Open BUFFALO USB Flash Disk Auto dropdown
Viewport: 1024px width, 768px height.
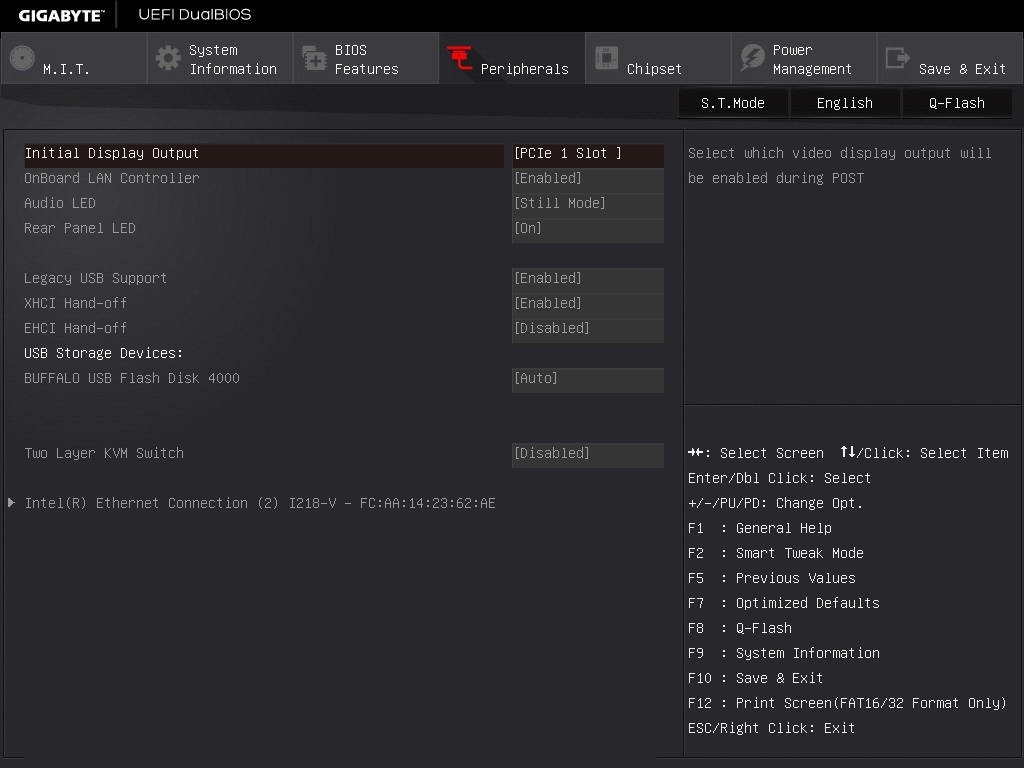588,379
